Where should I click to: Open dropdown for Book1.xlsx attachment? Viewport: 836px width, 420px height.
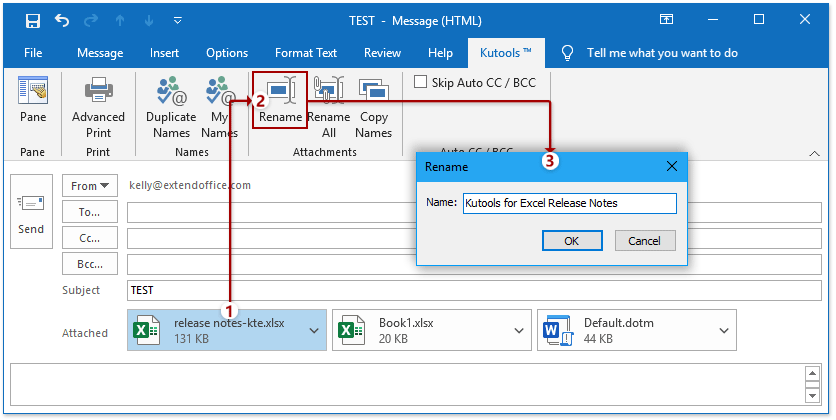click(519, 330)
